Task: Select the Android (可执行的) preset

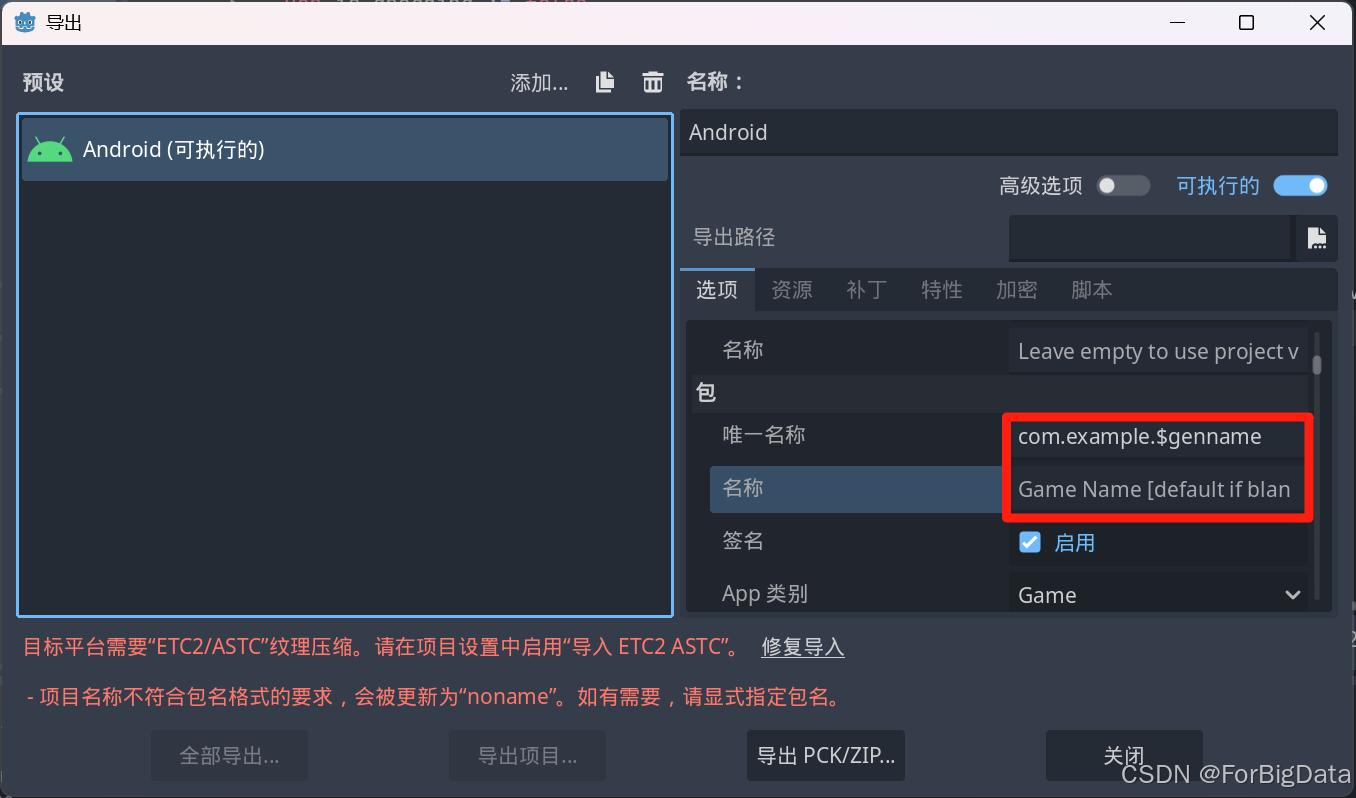Action: [345, 150]
